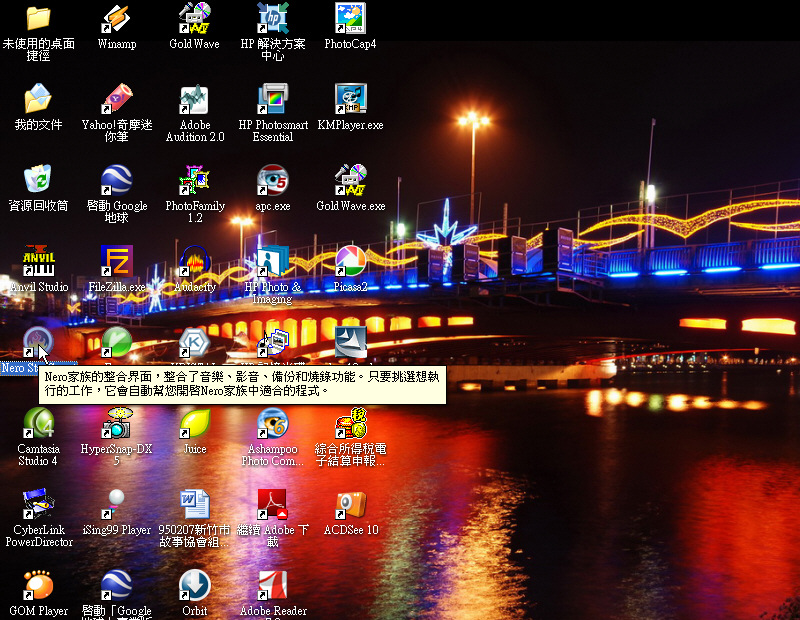Click the Anvil Studio icon
This screenshot has height=620, width=800.
[x=38, y=261]
